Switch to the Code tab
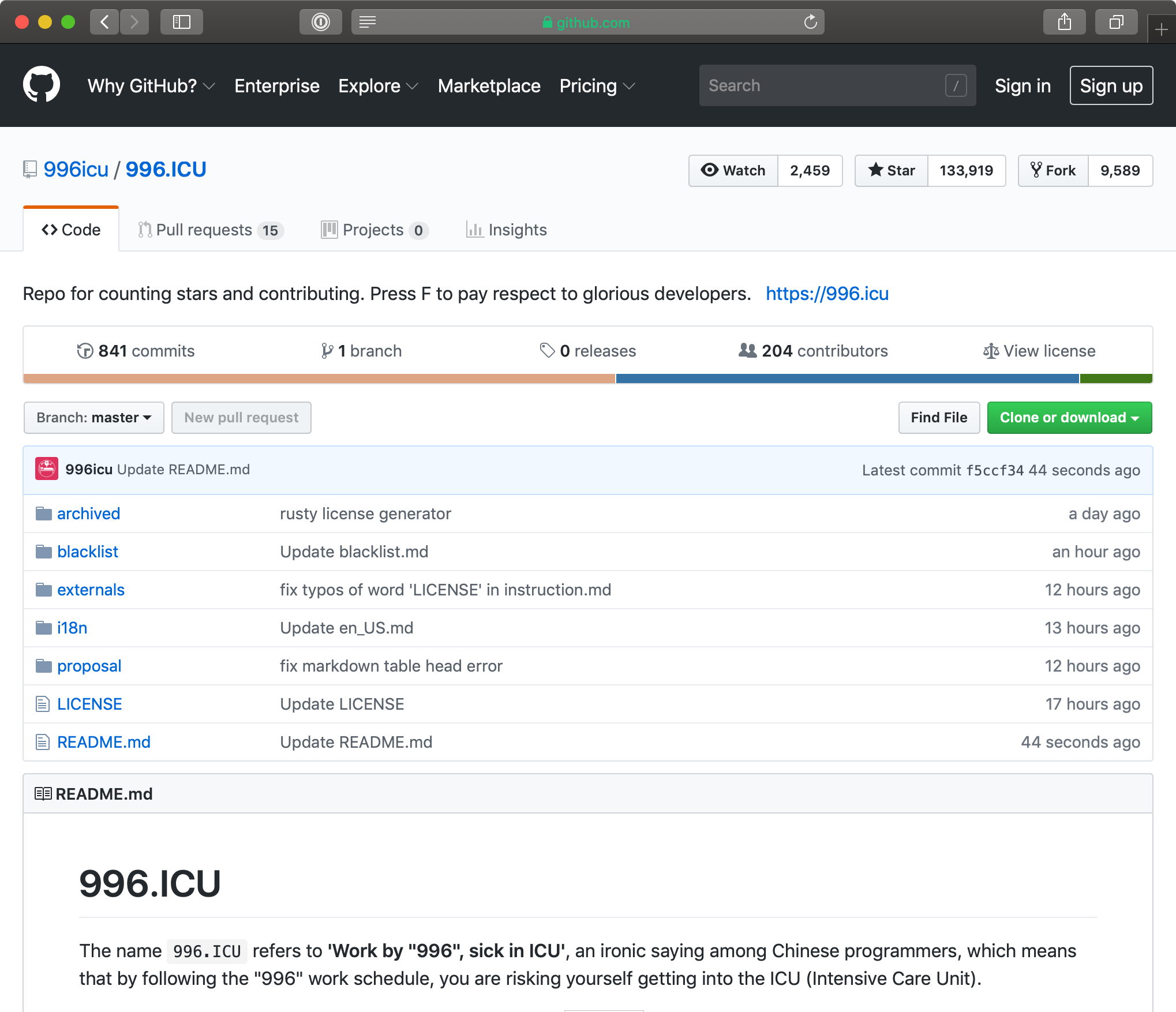This screenshot has height=1012, width=1176. pyautogui.click(x=71, y=230)
